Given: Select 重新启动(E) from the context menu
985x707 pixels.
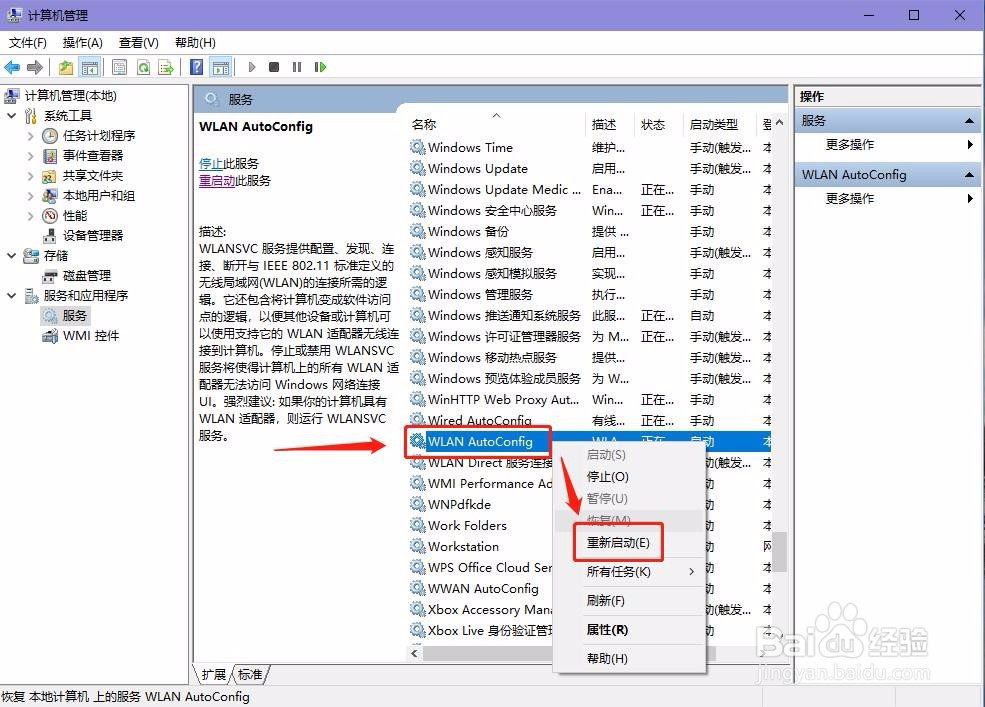Looking at the screenshot, I should (617, 541).
